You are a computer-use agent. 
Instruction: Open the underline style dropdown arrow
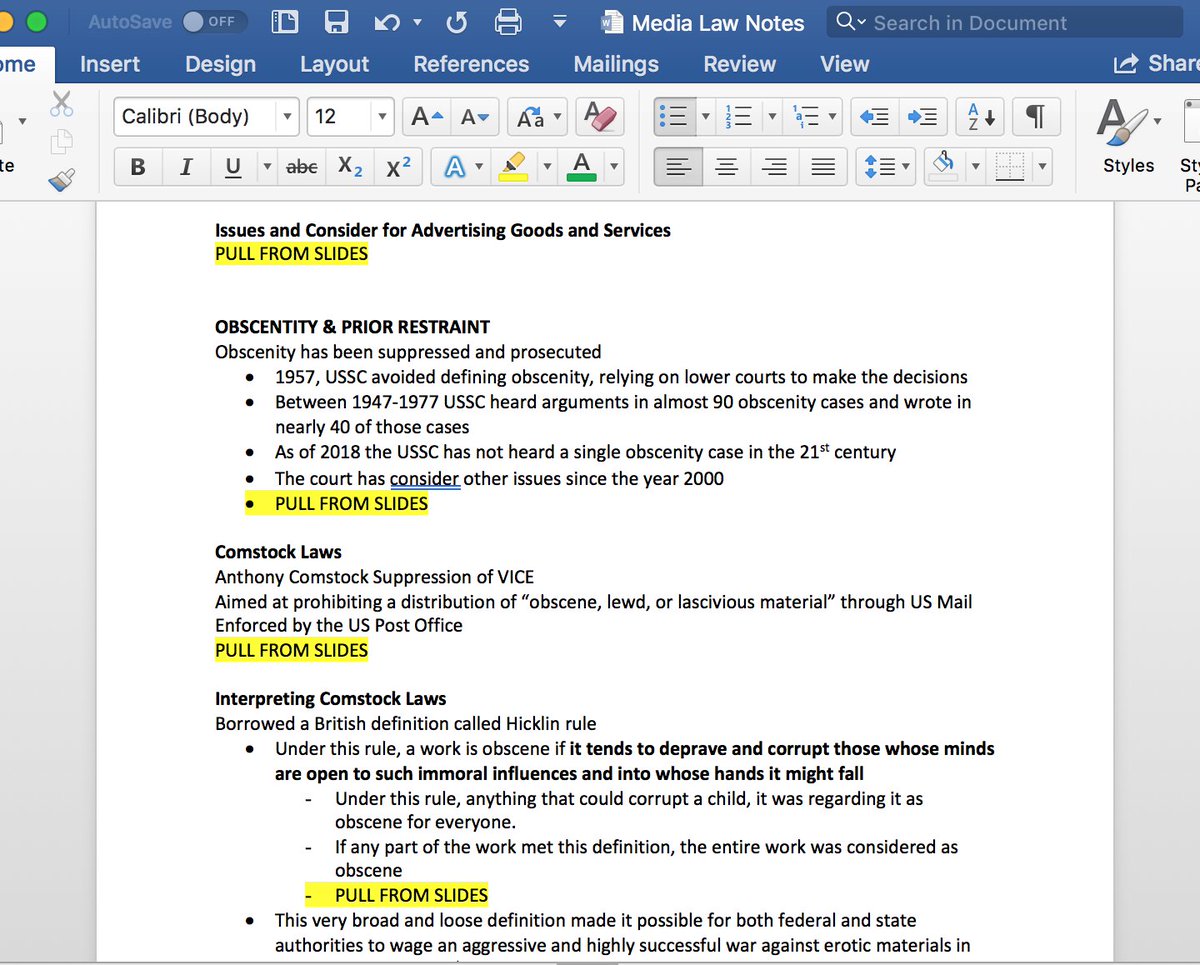pos(267,167)
